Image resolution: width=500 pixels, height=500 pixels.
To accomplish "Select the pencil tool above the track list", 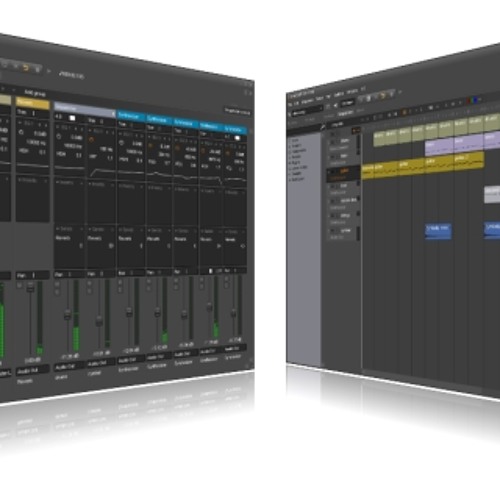I will [323, 127].
